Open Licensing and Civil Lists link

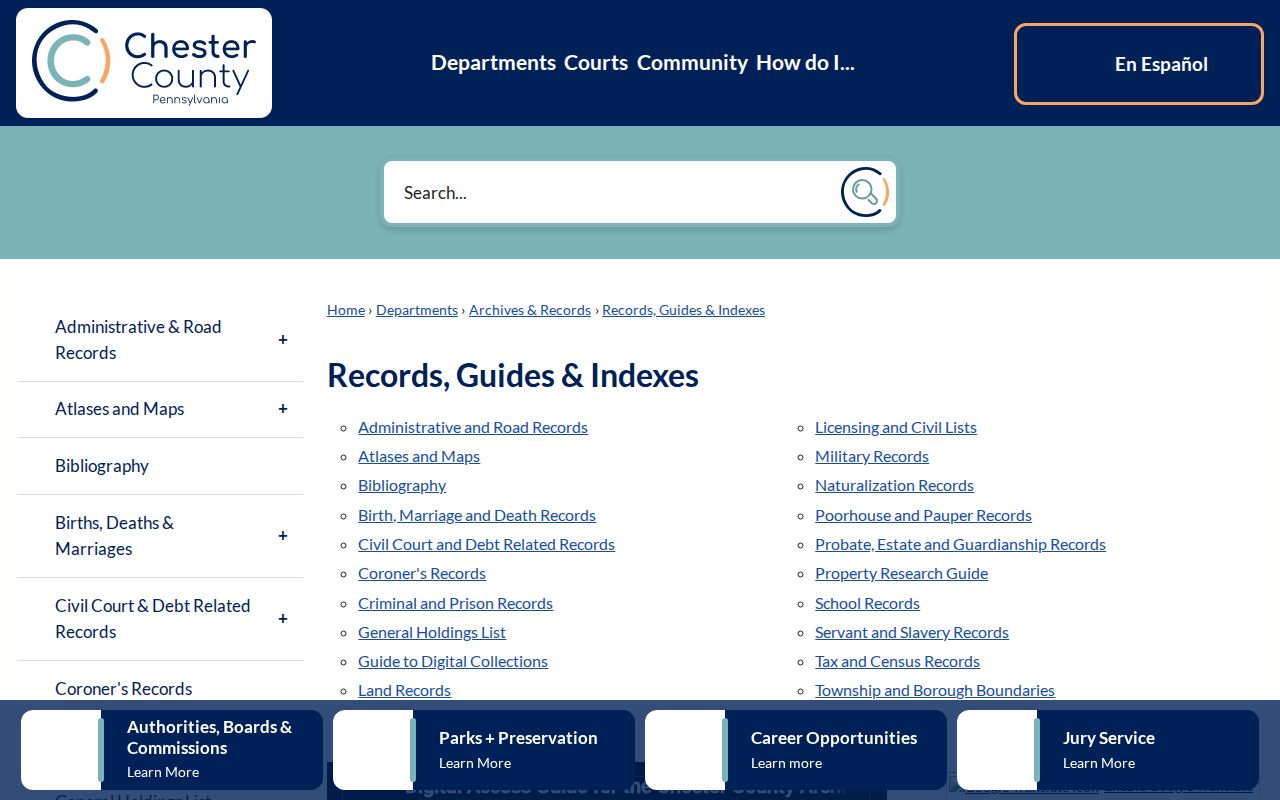[896, 427]
